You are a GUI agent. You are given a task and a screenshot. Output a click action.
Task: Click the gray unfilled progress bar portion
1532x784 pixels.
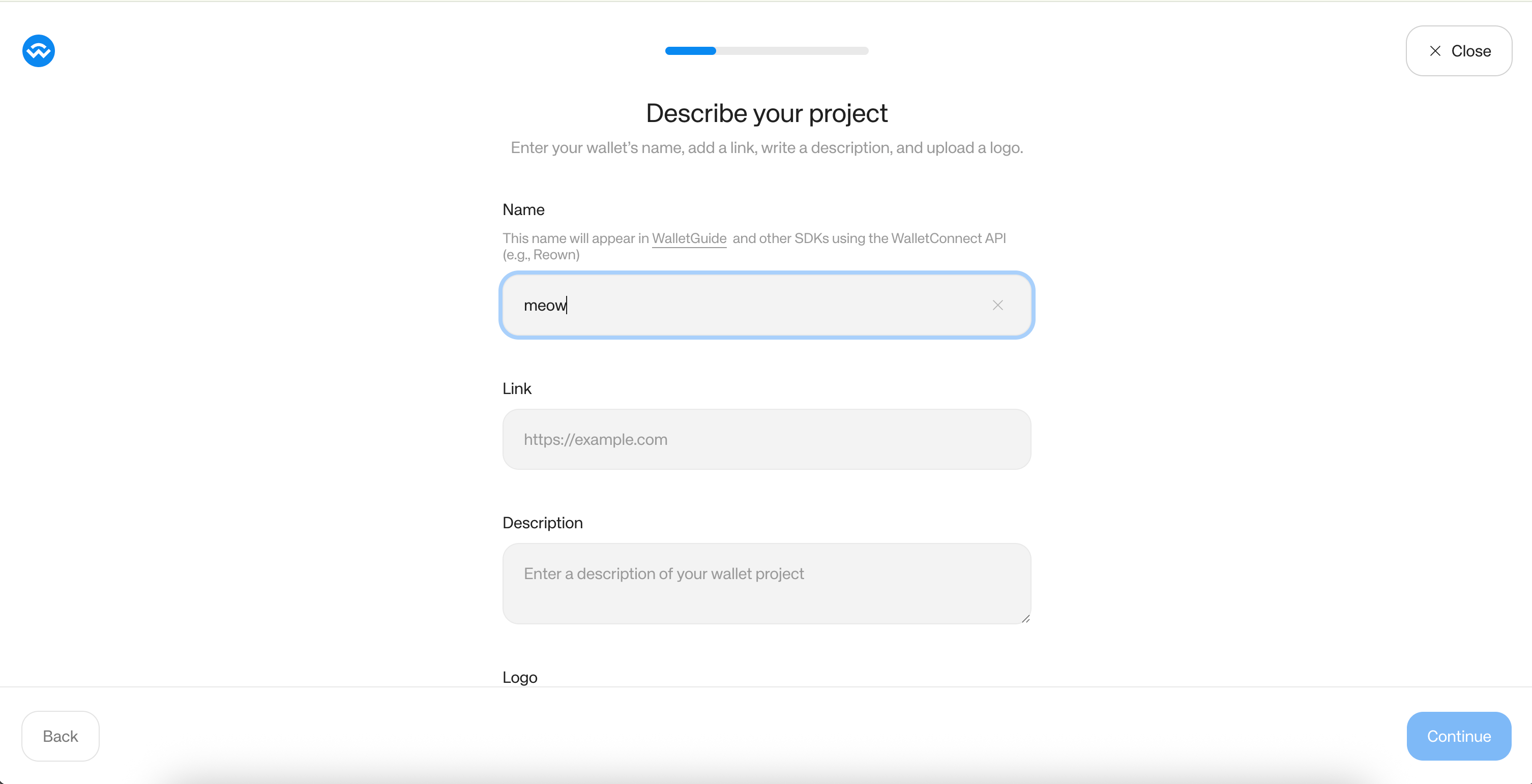point(792,51)
